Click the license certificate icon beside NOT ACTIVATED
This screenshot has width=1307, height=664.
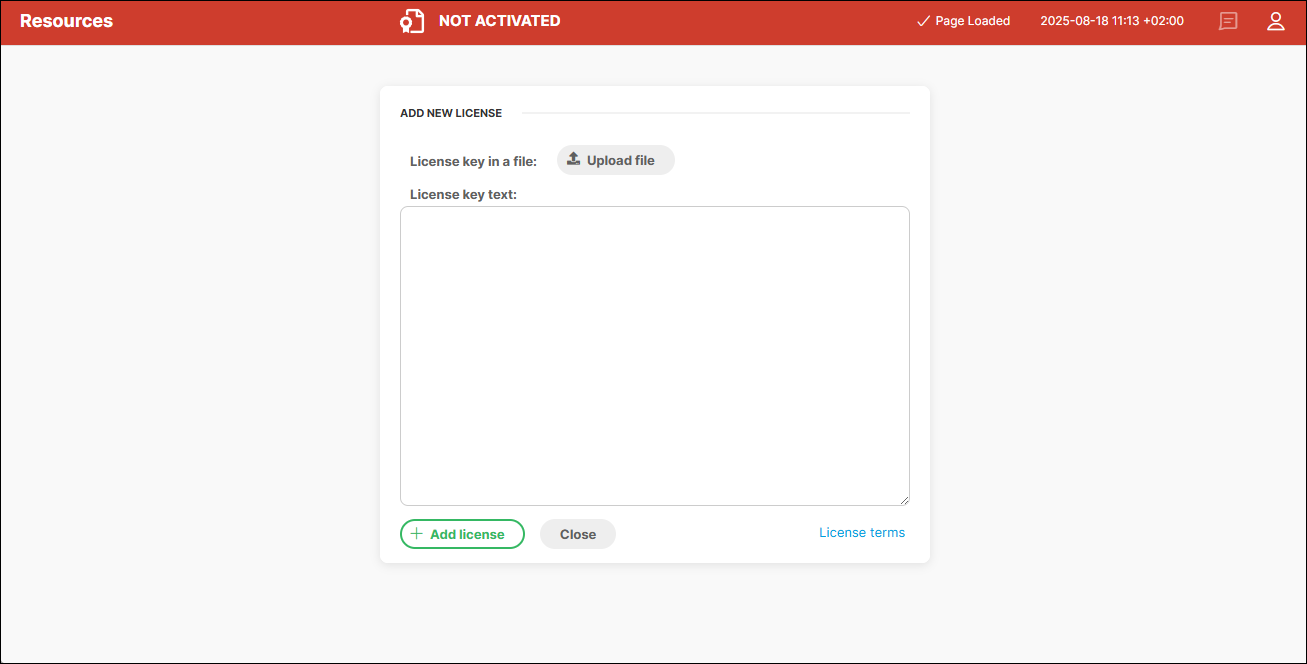point(412,20)
